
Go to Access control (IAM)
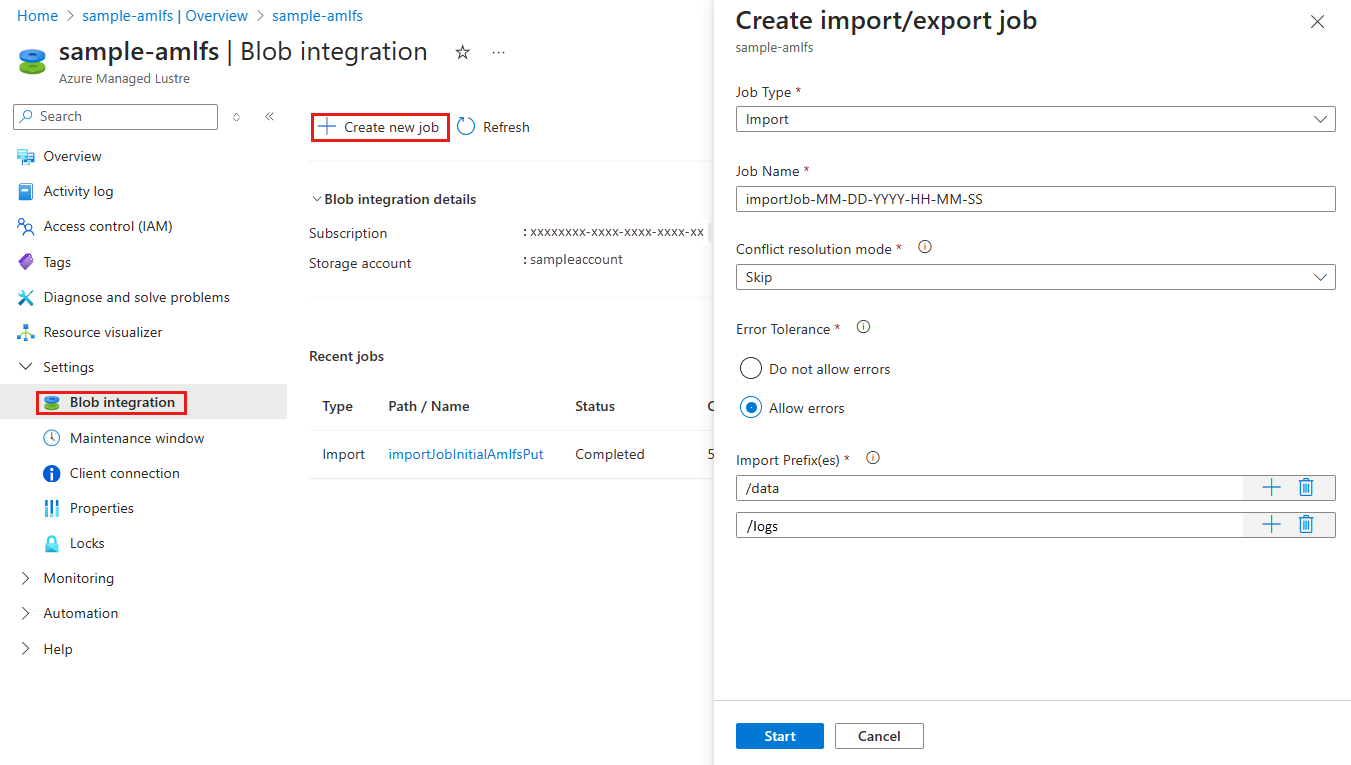pyautogui.click(x=107, y=226)
